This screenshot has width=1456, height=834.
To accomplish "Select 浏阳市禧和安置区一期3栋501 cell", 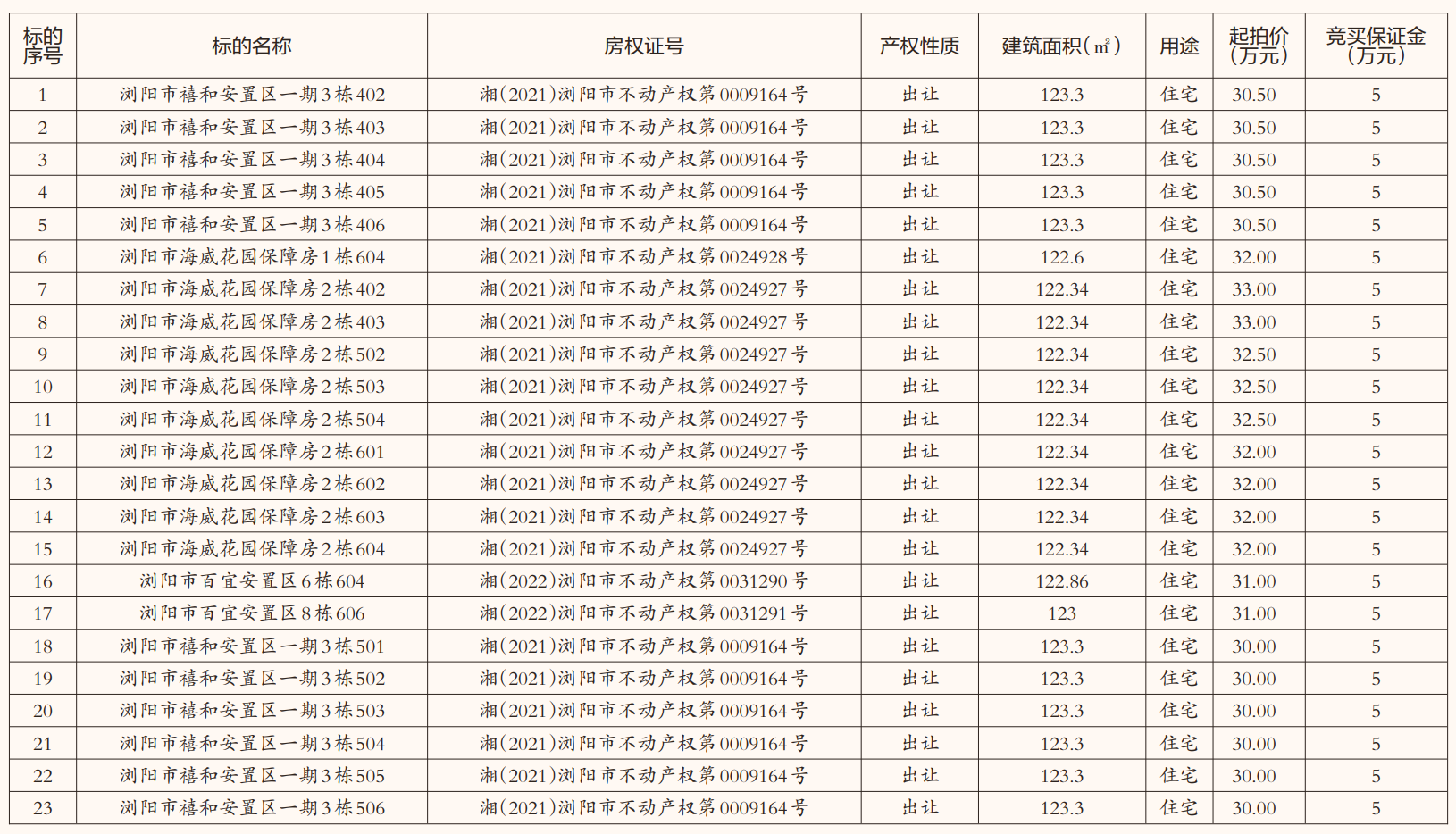I will tap(252, 646).
